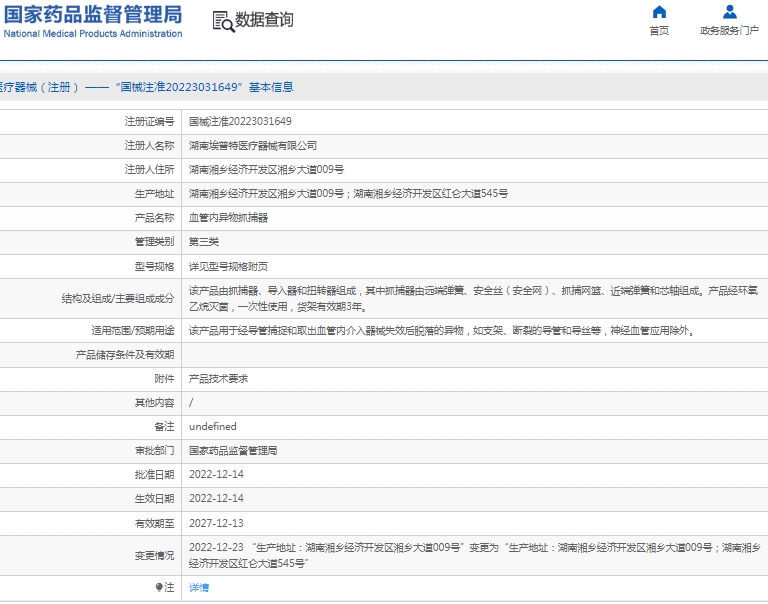Image resolution: width=768 pixels, height=604 pixels.
Task: Click the 结构及组成/主要组成成分 label
Action: coord(118,299)
